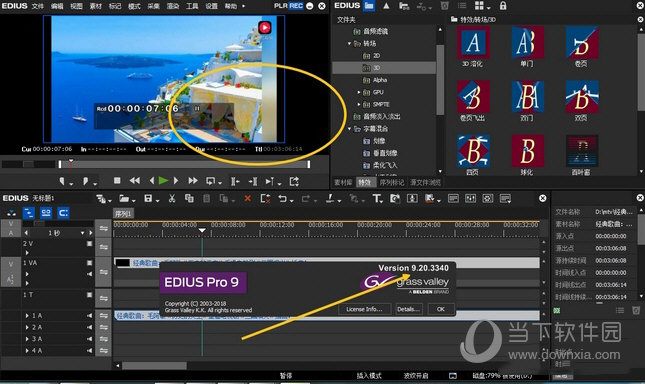The image size is (645, 384).
Task: Click the Cut scissors icon in timeline toolbar
Action: [172, 199]
